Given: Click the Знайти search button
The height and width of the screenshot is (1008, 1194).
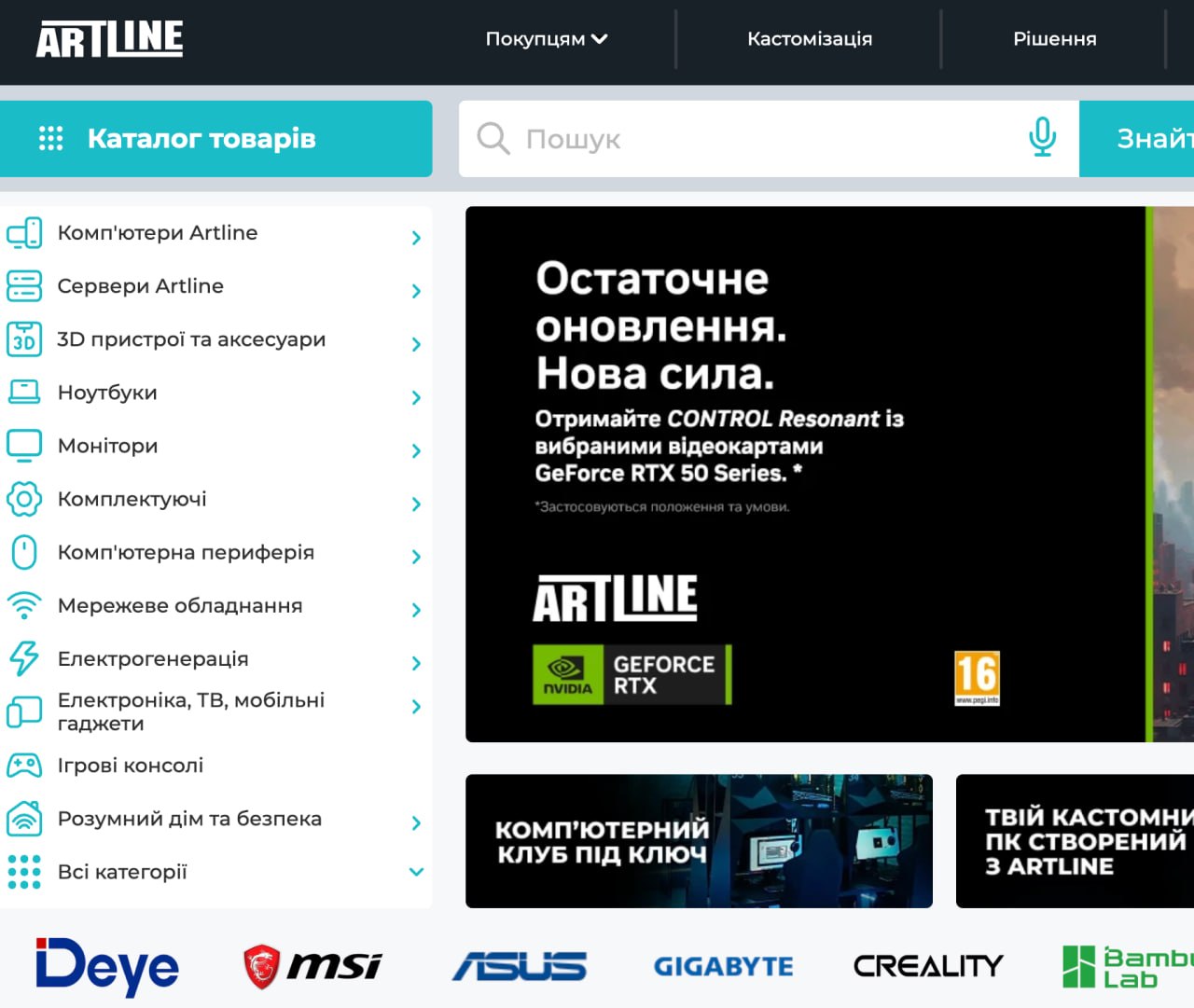Looking at the screenshot, I should click(1137, 139).
